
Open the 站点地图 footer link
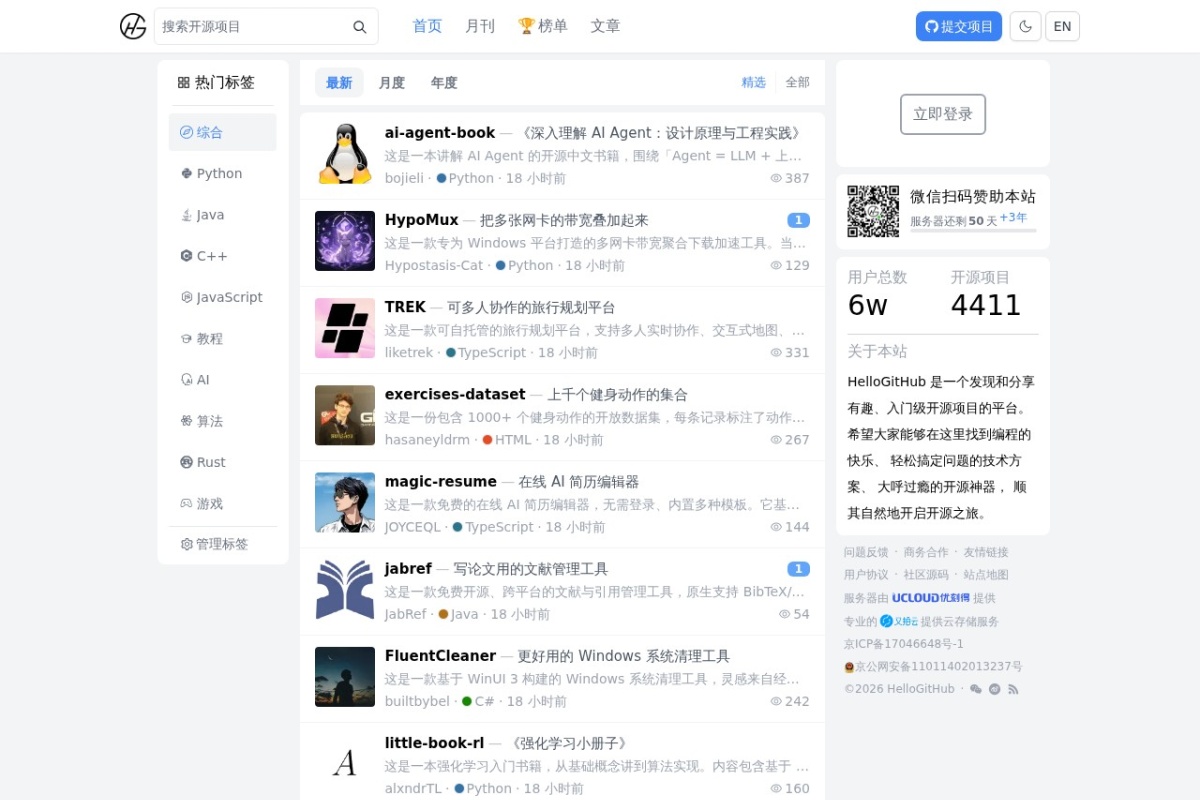[x=986, y=575]
